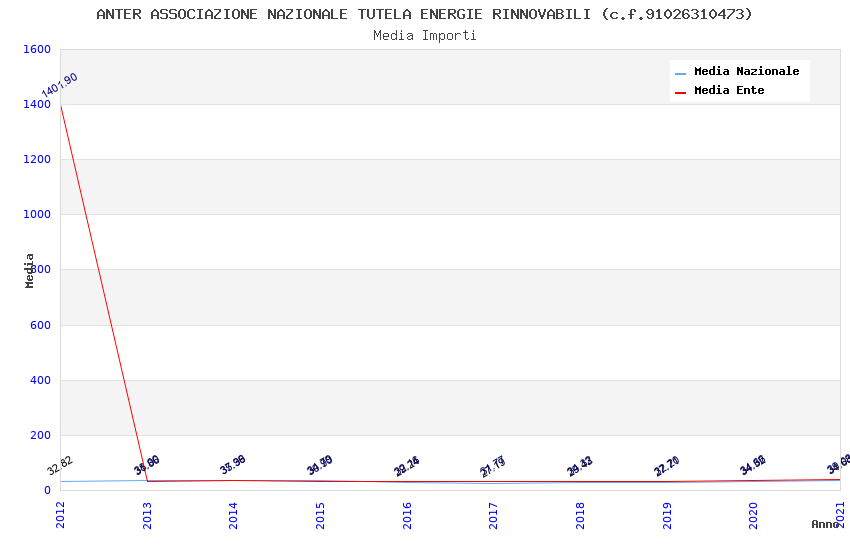Click the 1401.90 data label

point(60,85)
